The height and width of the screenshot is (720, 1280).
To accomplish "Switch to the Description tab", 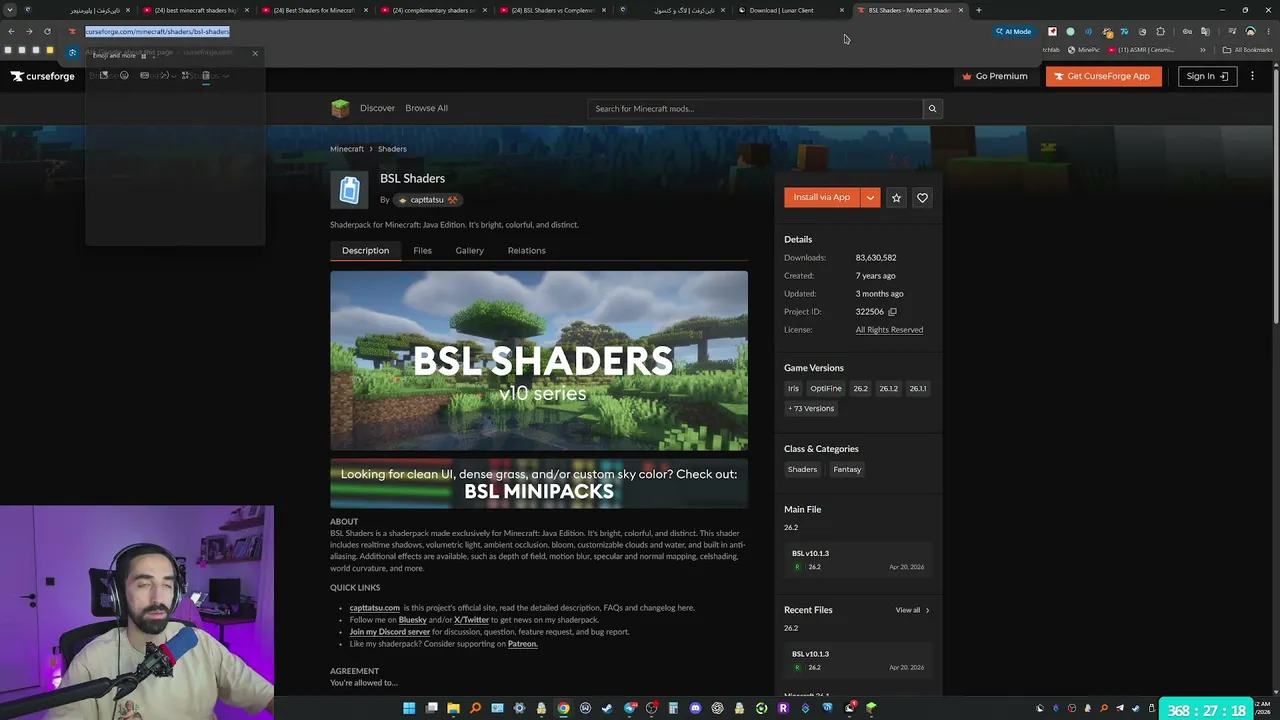I will [365, 251].
